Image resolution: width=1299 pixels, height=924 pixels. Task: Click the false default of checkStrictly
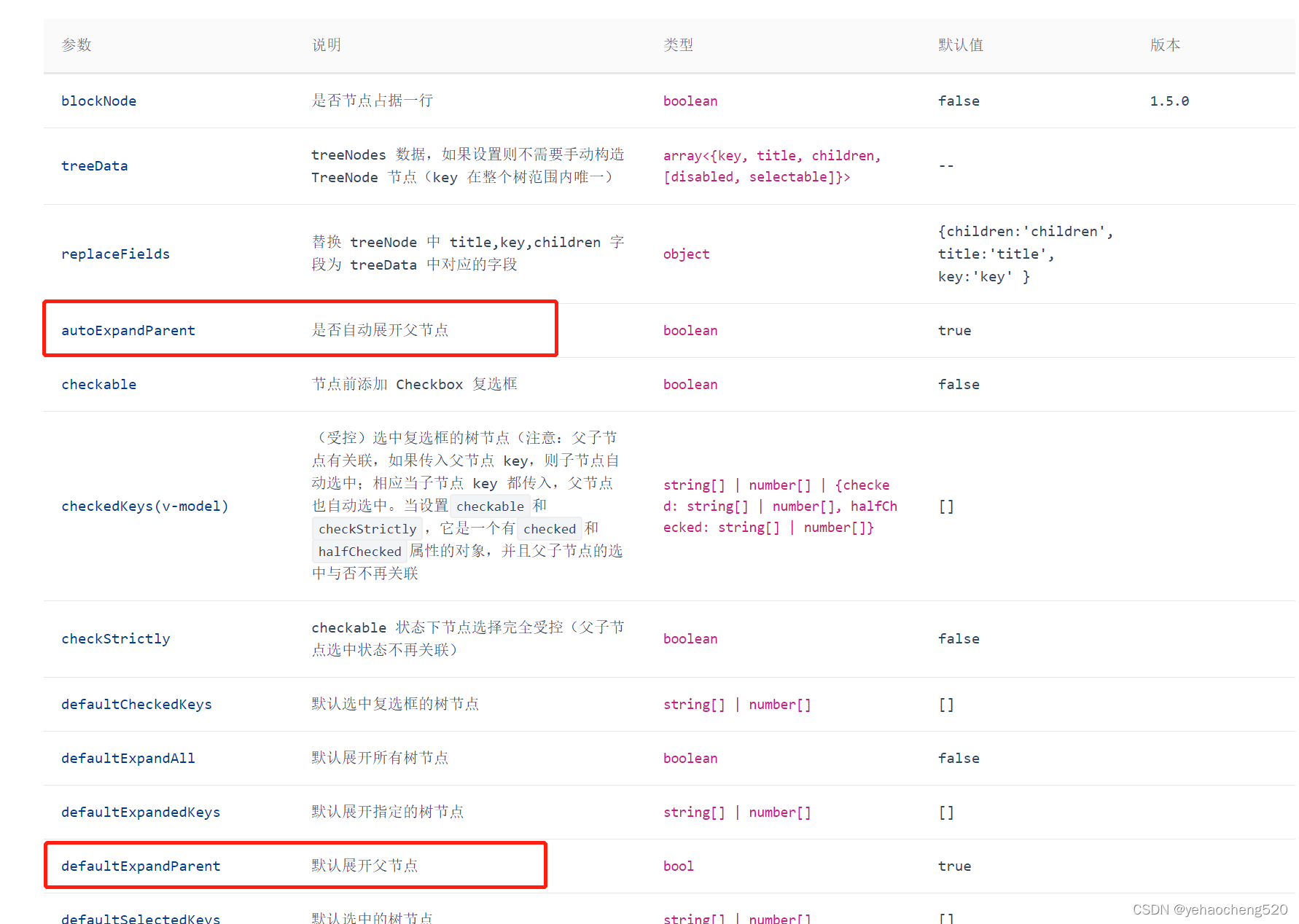tap(959, 638)
